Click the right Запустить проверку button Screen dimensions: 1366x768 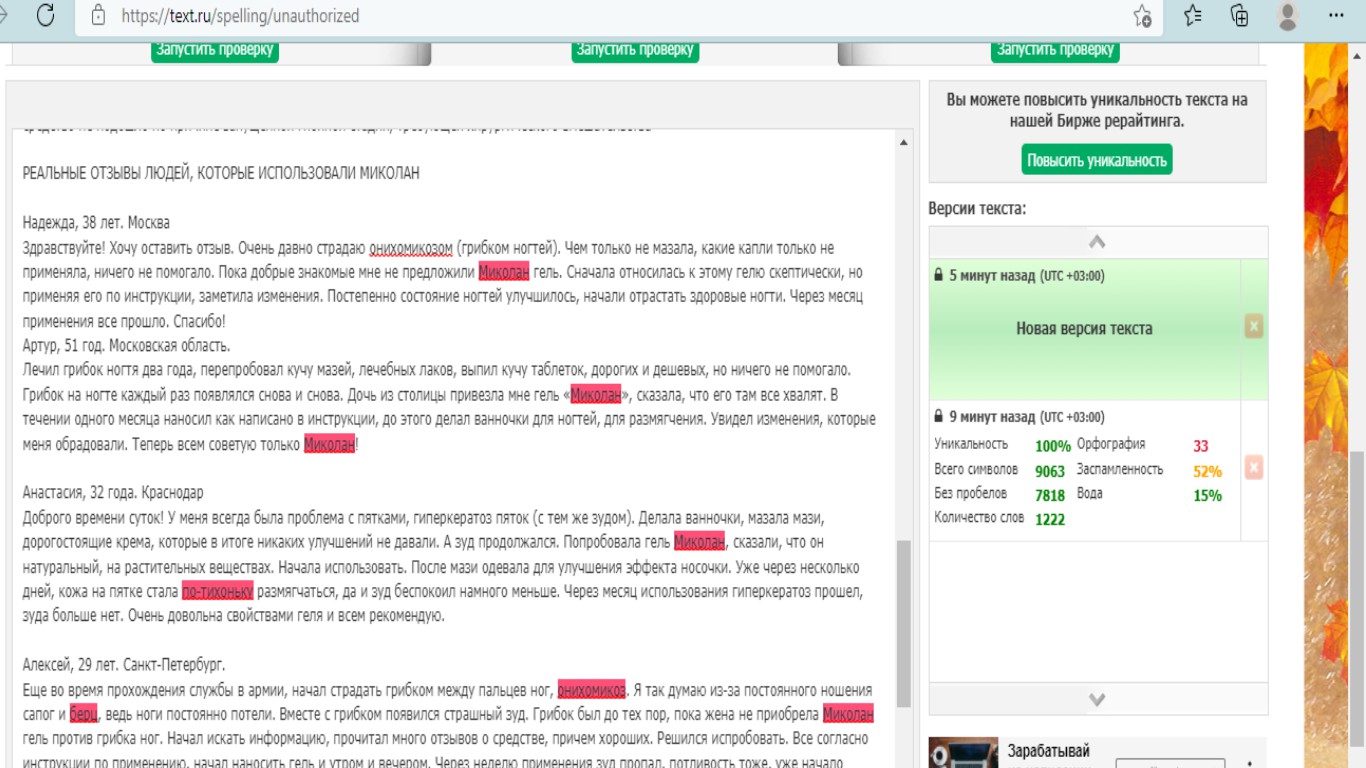click(1056, 50)
